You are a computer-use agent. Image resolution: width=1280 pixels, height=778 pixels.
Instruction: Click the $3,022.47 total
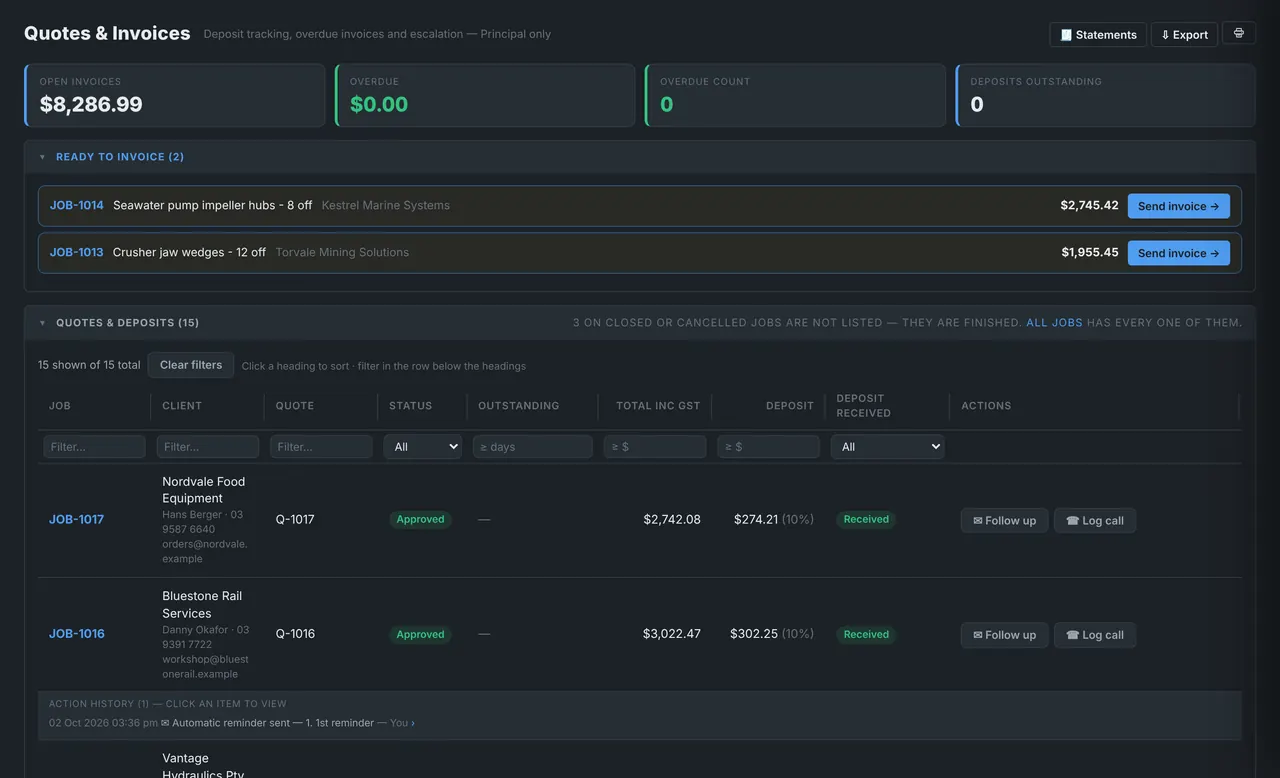pyautogui.click(x=672, y=634)
